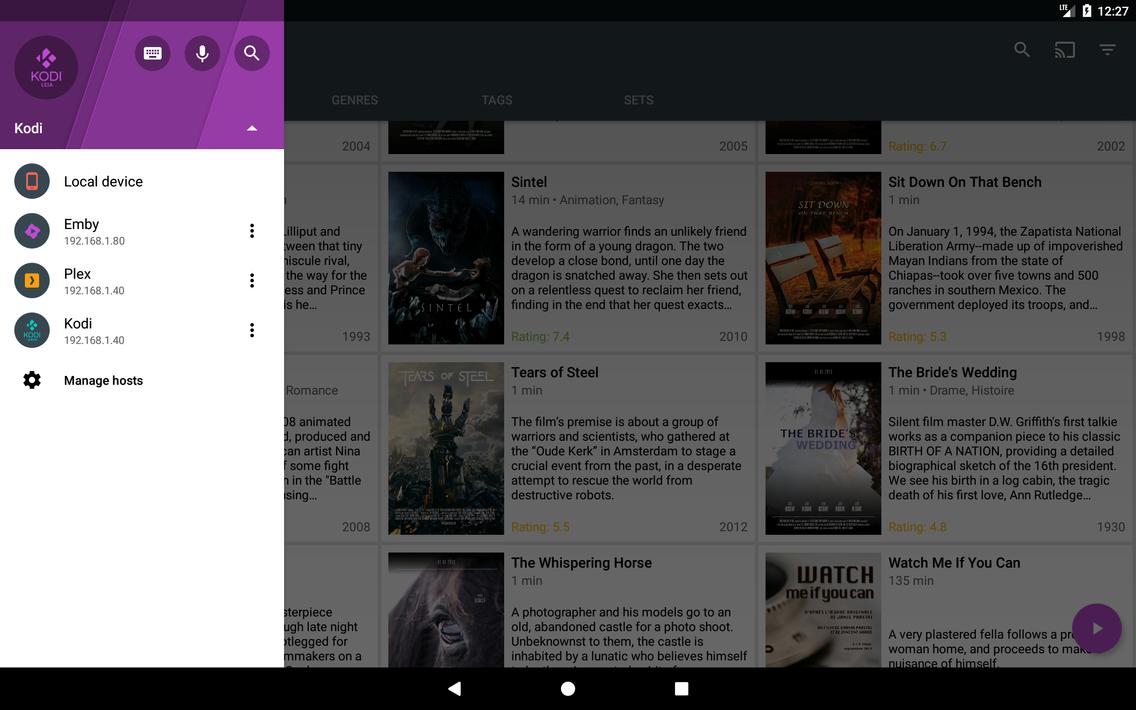Open Watch Me If You Can poster
The width and height of the screenshot is (1136, 710).
(823, 610)
